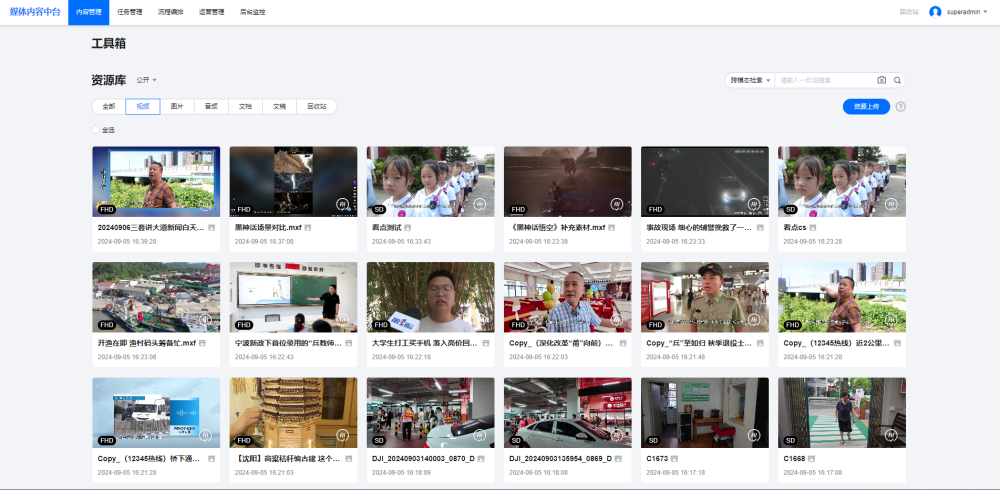Screen dimensions: 1000x490
Task: Open the search type dropdown in search bar
Action: tap(750, 80)
